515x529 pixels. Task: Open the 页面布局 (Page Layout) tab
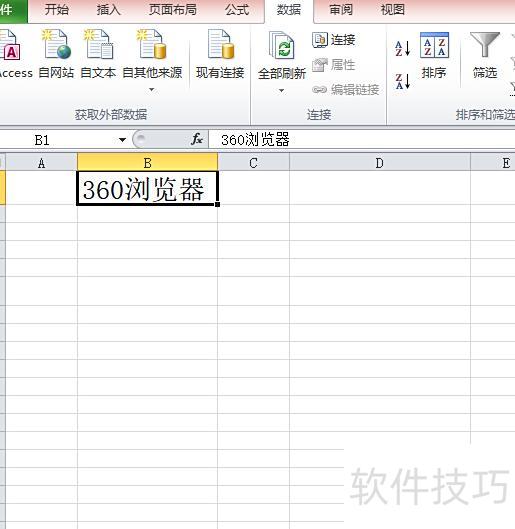point(173,9)
